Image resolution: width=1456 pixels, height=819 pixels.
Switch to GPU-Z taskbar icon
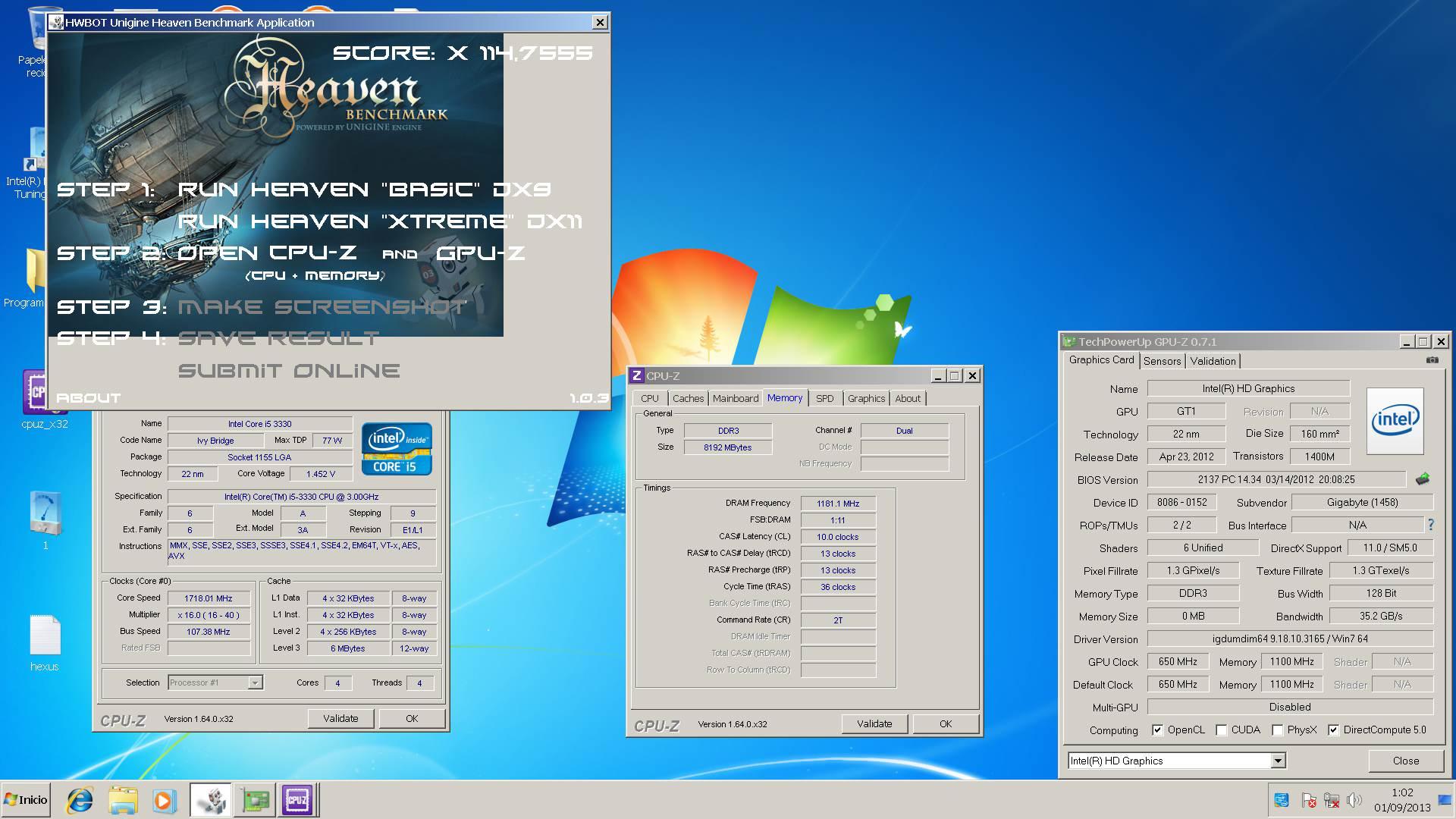point(255,800)
